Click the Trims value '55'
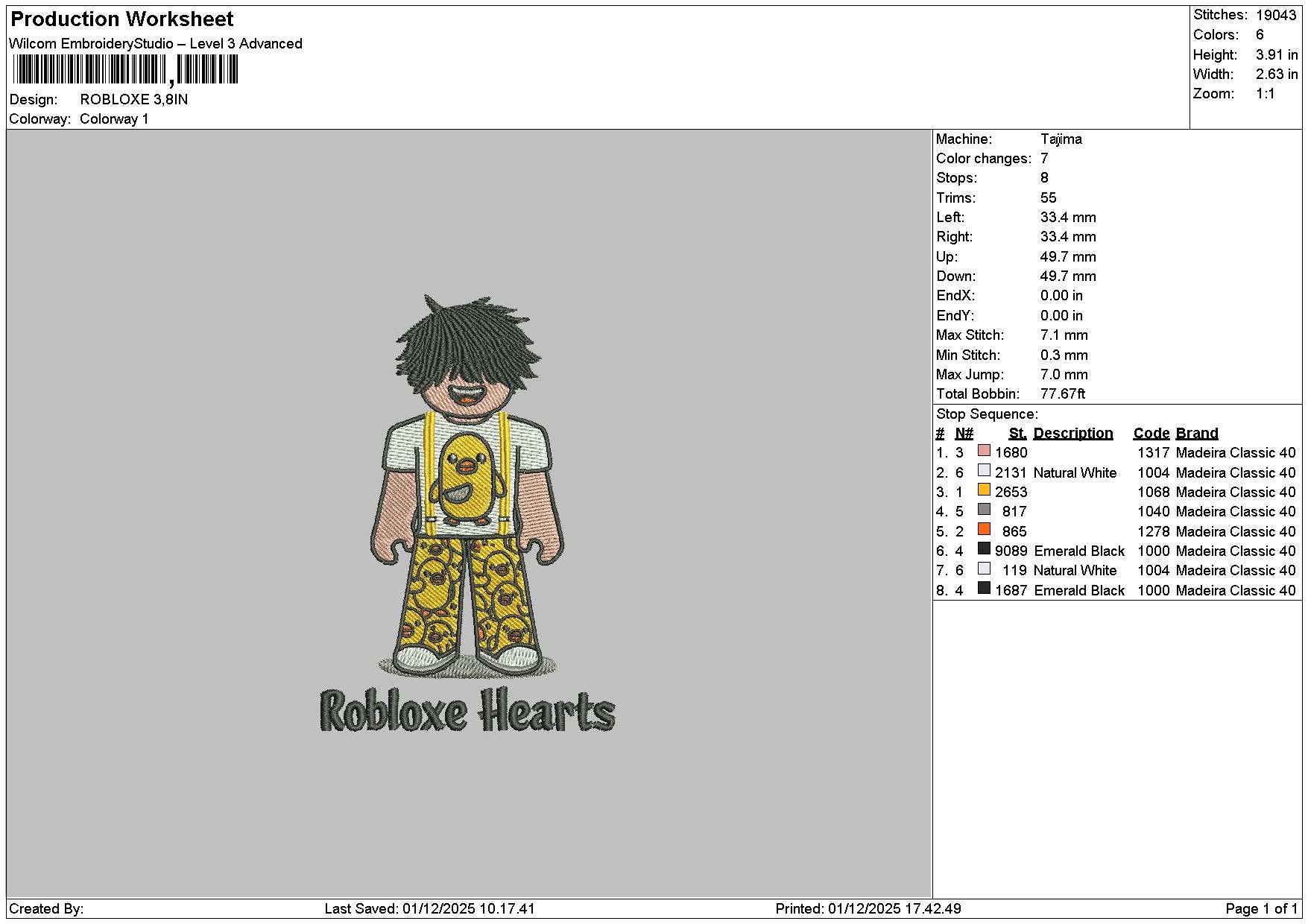The image size is (1308, 924). [x=1049, y=198]
